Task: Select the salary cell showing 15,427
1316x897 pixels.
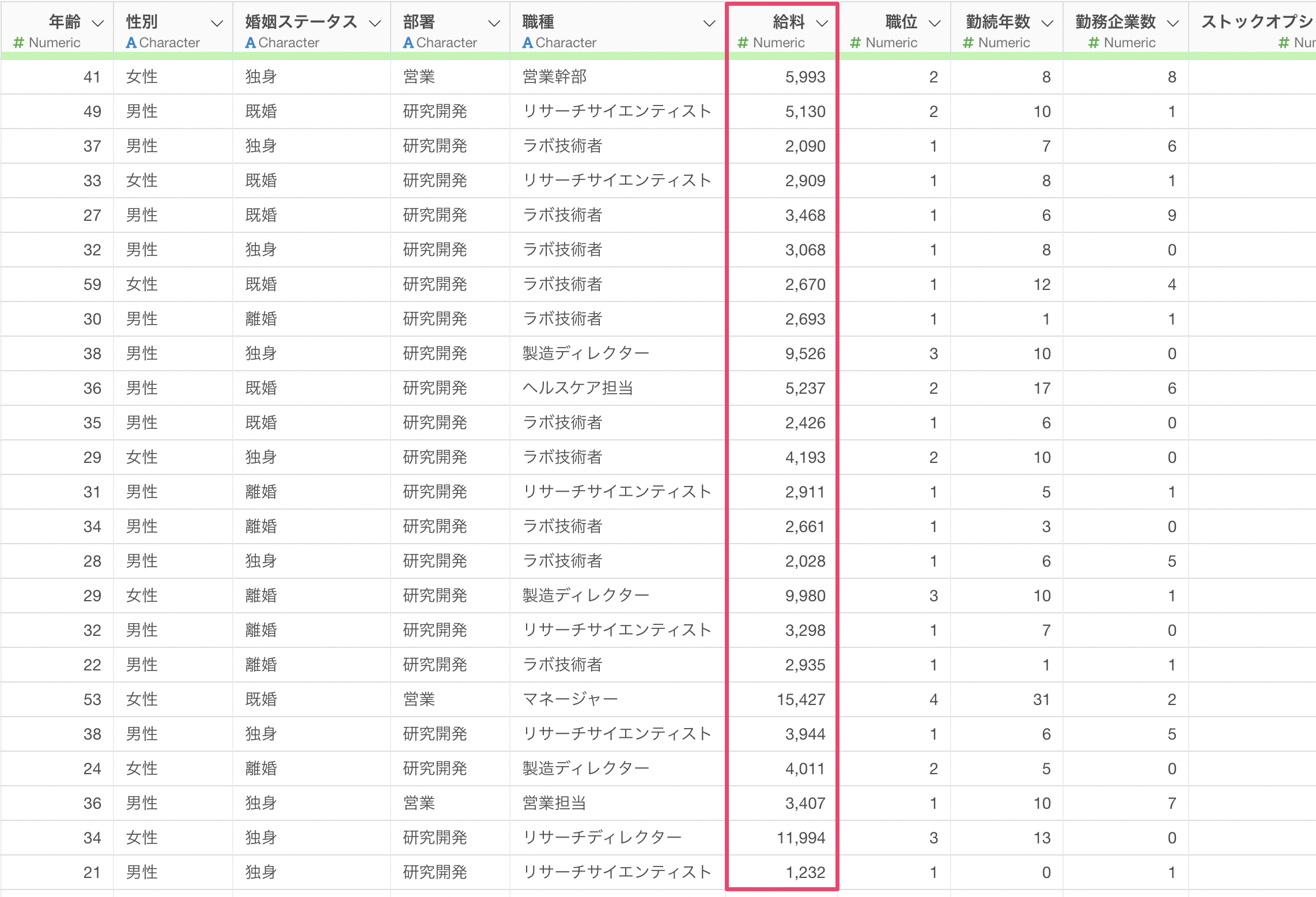Action: 800,699
